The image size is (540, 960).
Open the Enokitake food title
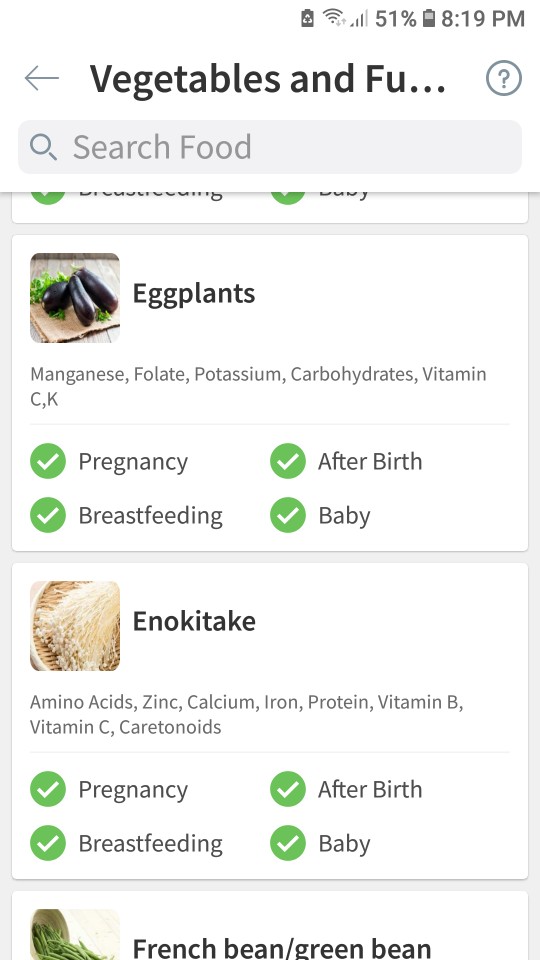[x=194, y=621]
